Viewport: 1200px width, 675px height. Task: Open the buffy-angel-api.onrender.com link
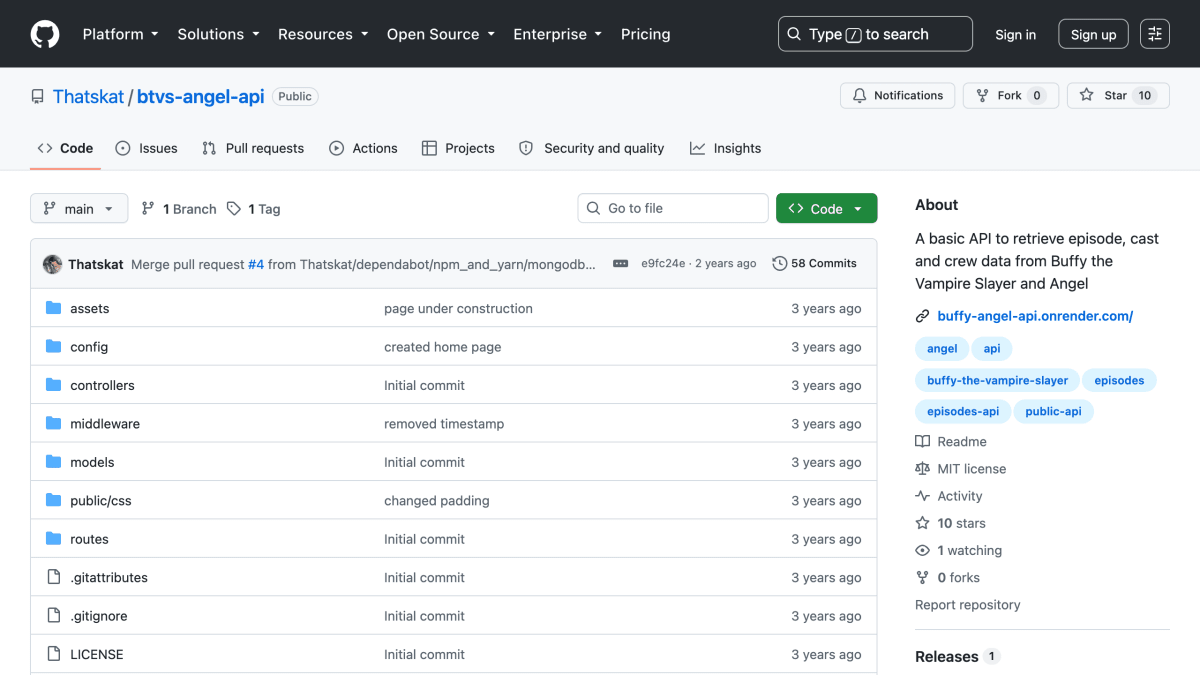[x=1035, y=316]
